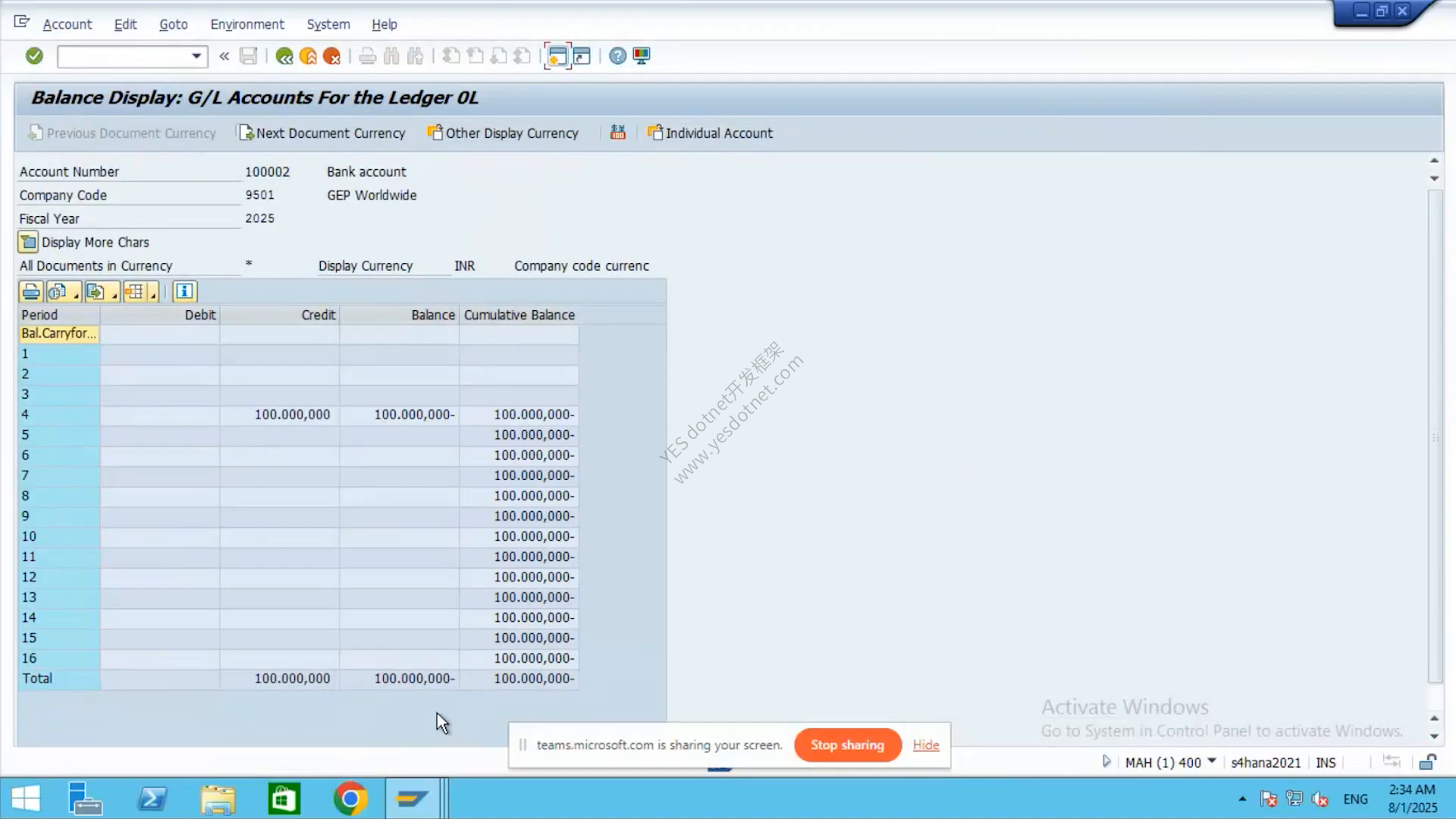
Task: Click the Find Next binoculars icon
Action: [x=415, y=56]
